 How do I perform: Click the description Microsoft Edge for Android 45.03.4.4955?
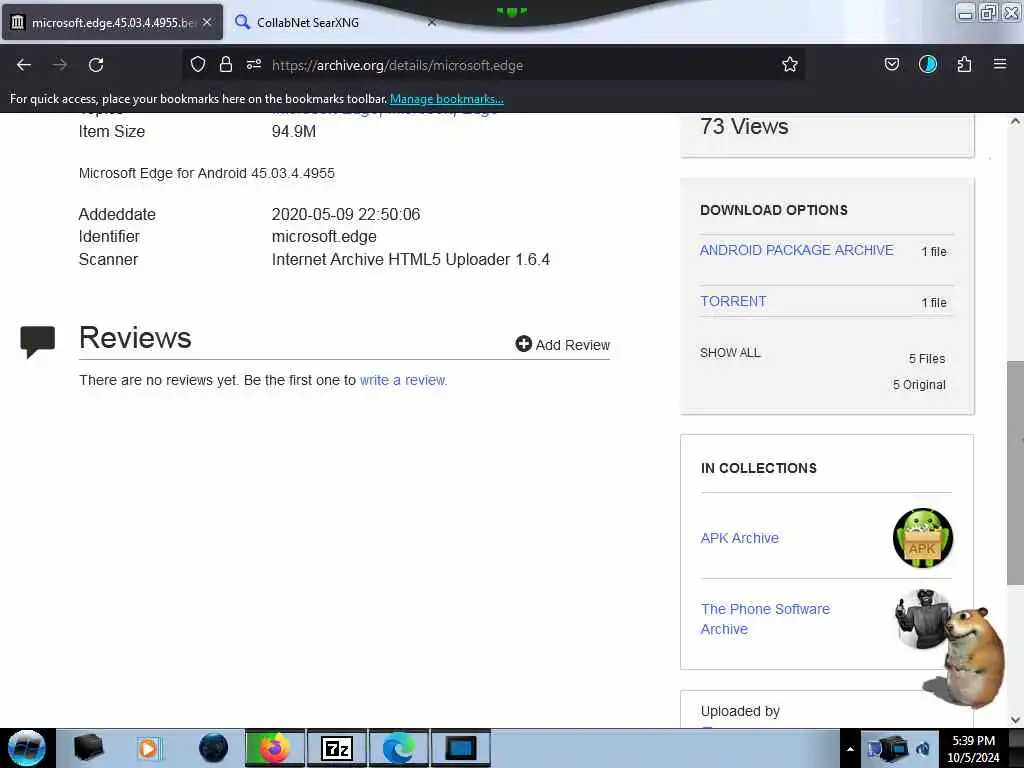206,173
